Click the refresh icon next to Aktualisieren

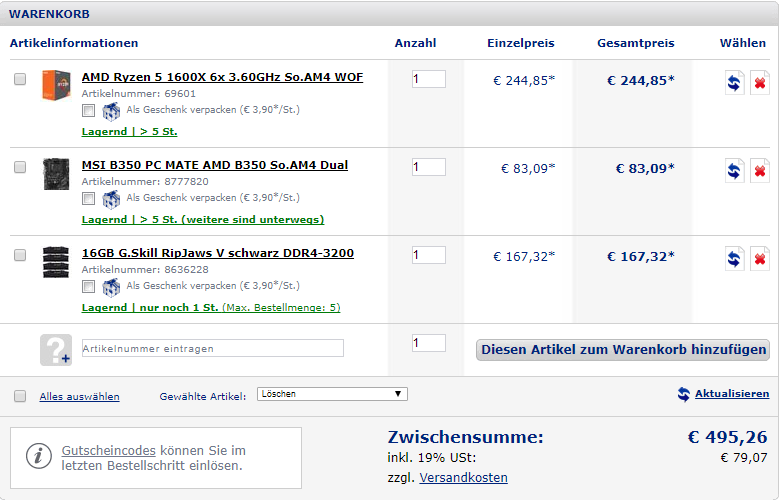point(684,394)
